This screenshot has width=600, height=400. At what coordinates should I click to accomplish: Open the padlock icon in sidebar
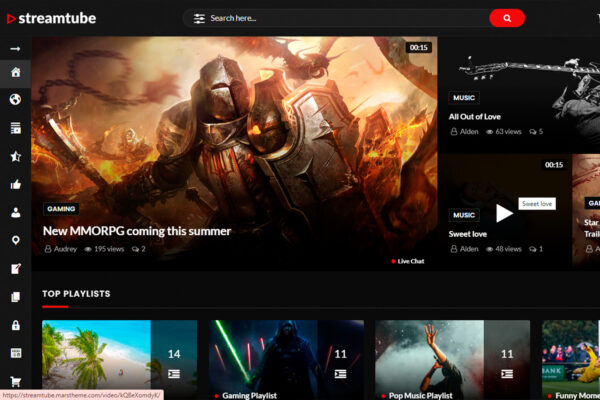tap(16, 325)
